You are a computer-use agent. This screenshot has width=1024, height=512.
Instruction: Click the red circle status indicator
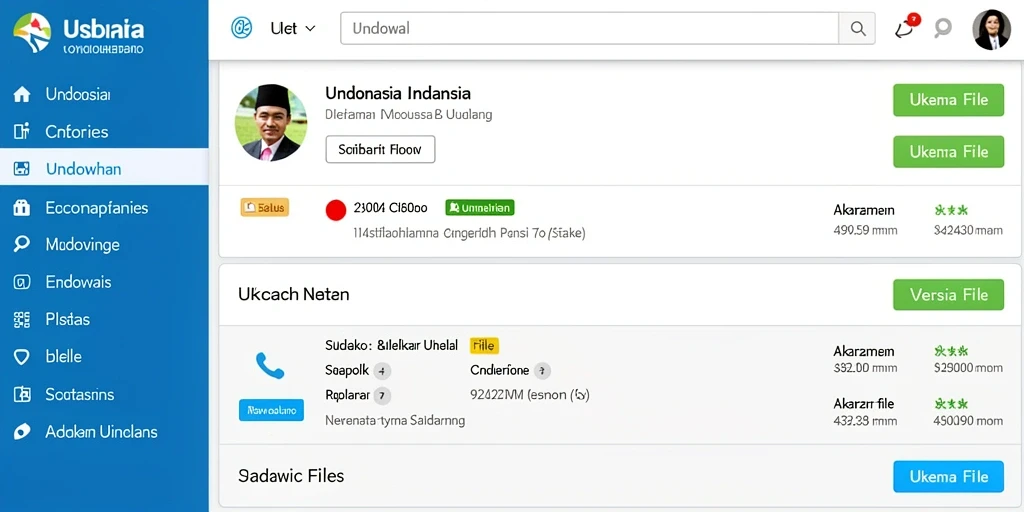(336, 210)
